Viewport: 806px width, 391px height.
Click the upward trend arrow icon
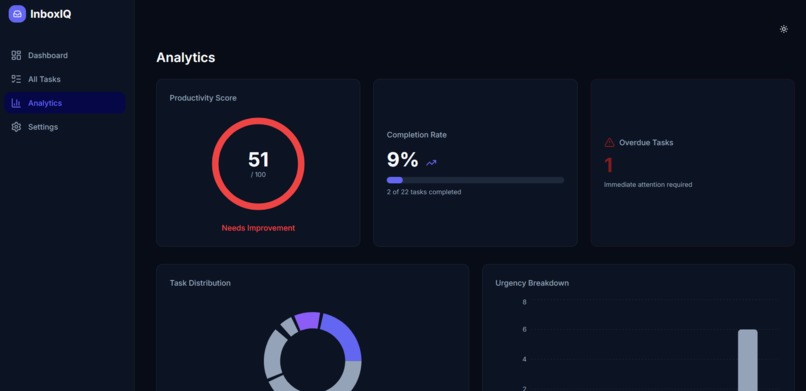431,163
